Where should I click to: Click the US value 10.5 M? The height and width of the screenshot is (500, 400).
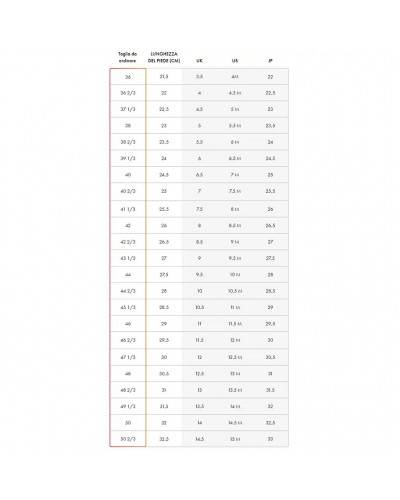pos(235,291)
